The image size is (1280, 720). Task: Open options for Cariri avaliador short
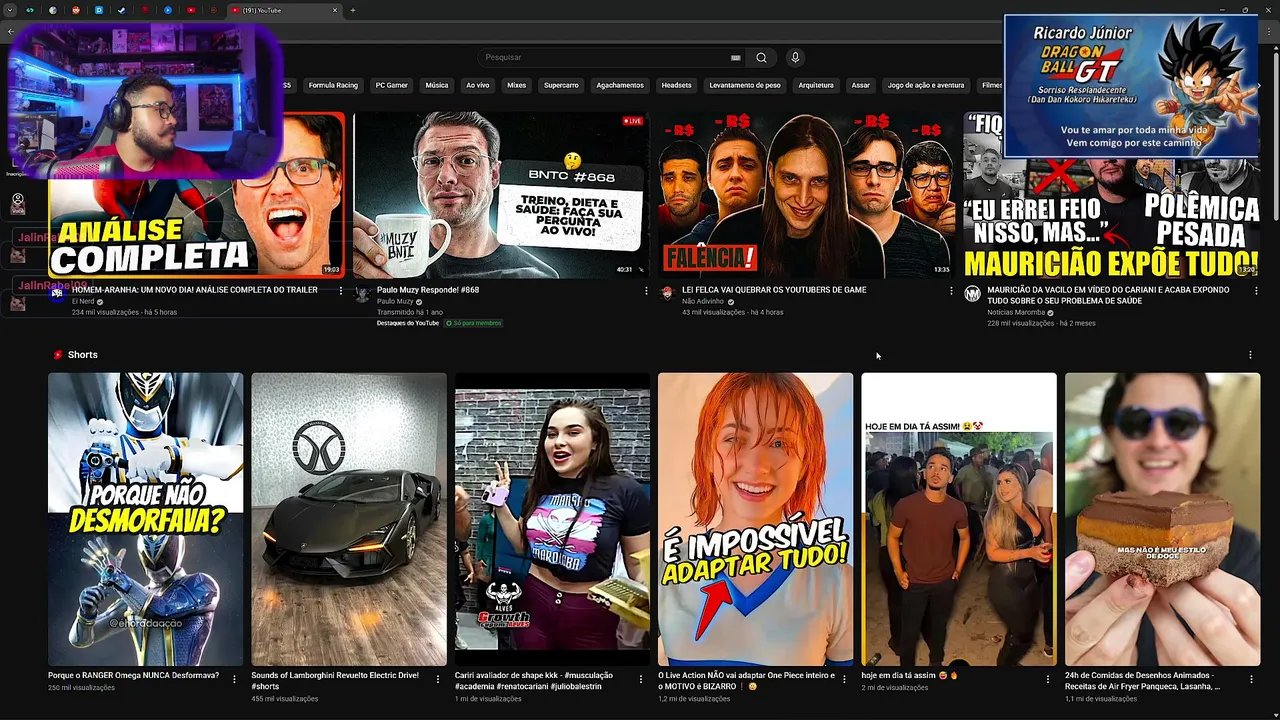pyautogui.click(x=641, y=679)
